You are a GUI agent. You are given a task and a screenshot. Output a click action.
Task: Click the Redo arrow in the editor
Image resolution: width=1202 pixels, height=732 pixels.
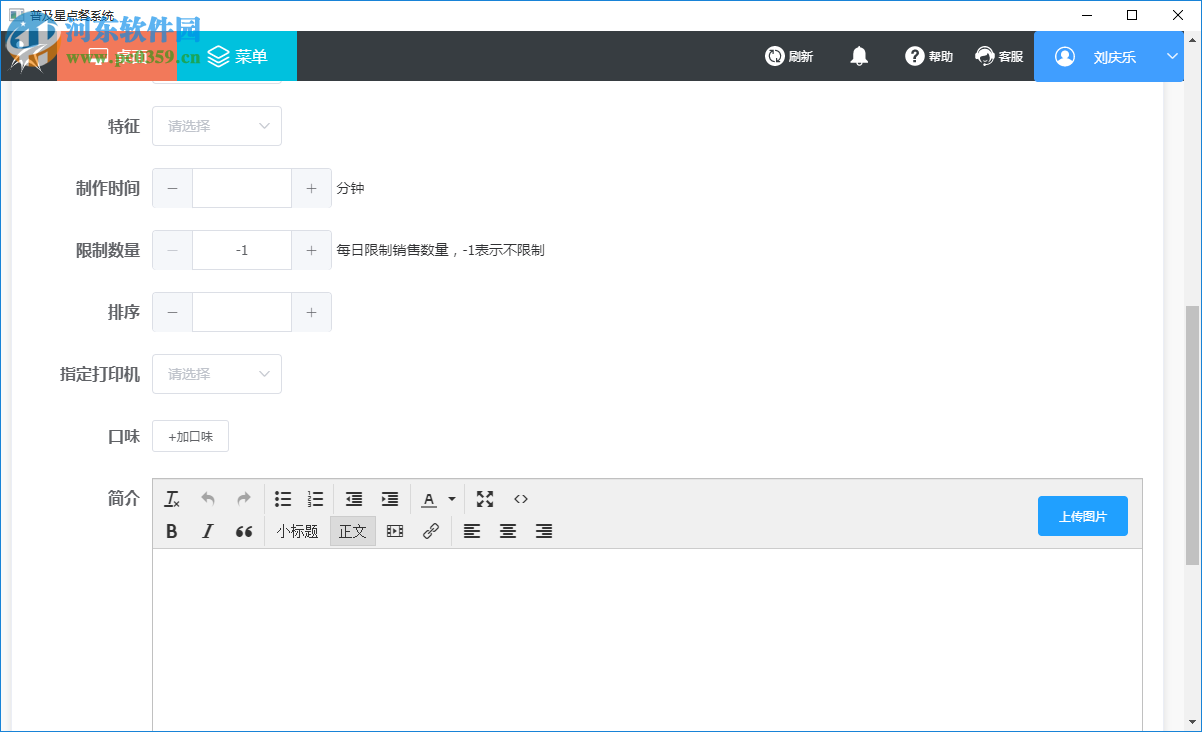click(243, 498)
